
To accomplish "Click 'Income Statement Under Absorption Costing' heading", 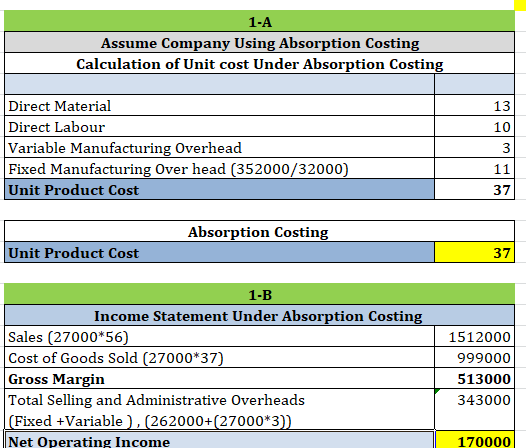I will click(259, 315).
